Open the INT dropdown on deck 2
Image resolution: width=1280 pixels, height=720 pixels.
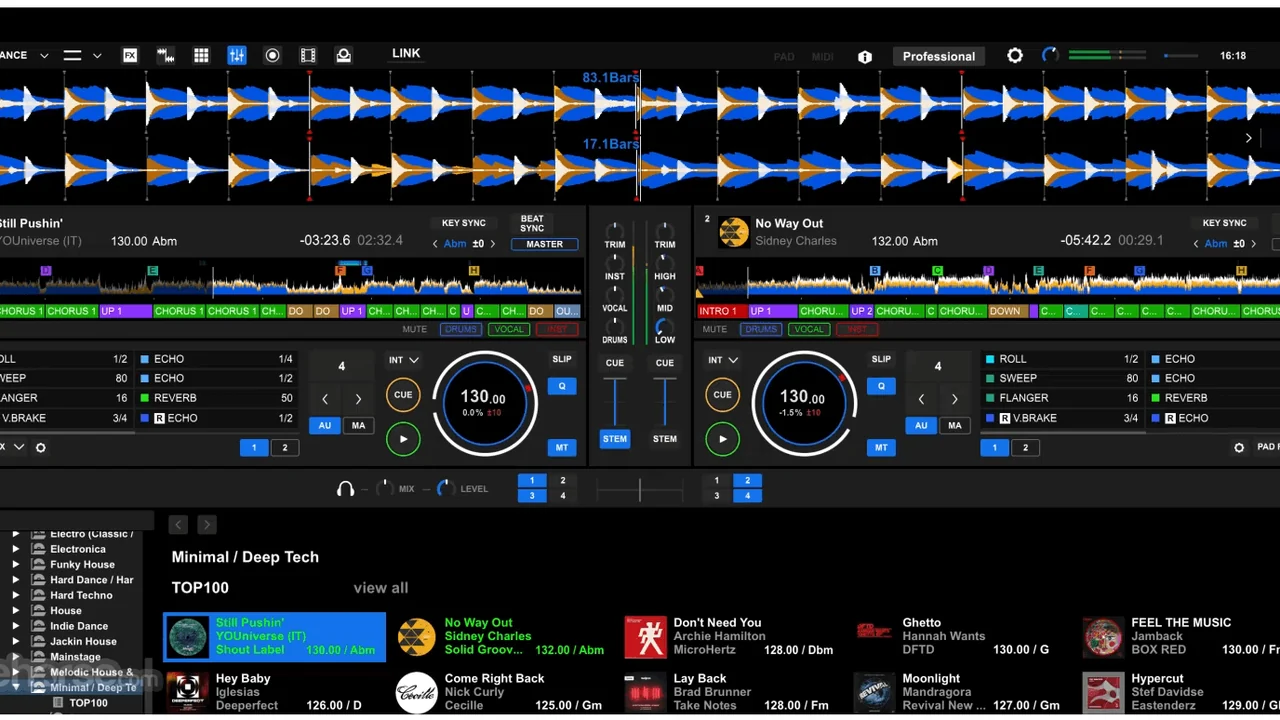point(723,360)
